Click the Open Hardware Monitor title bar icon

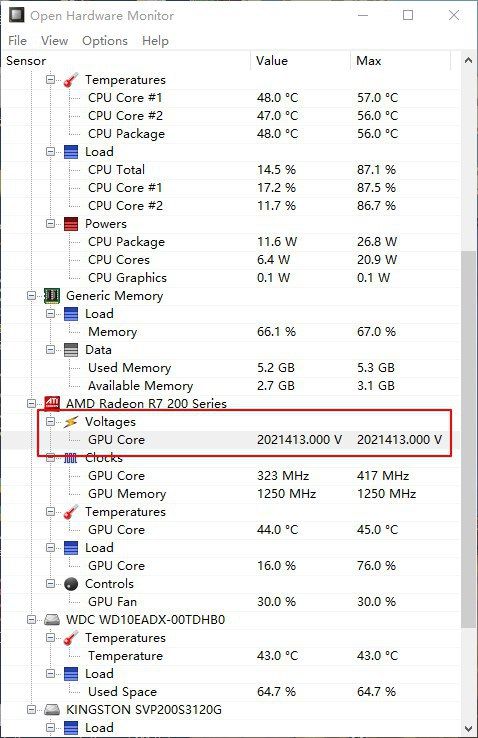click(x=16, y=15)
